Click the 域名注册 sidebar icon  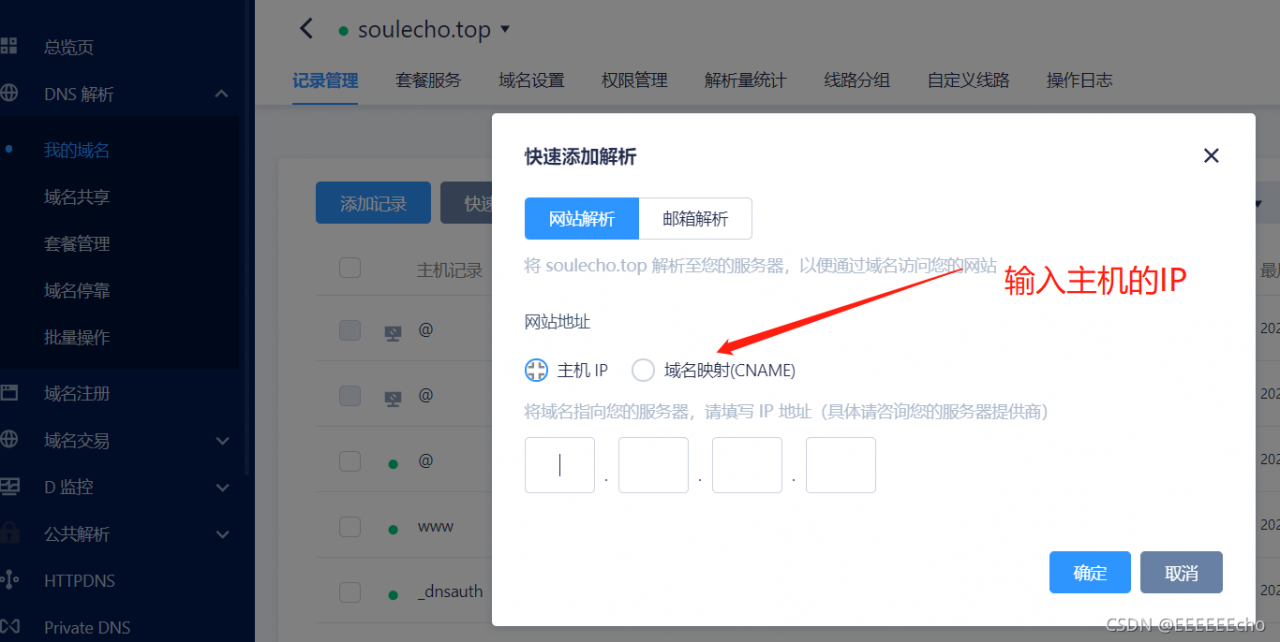tap(9, 393)
